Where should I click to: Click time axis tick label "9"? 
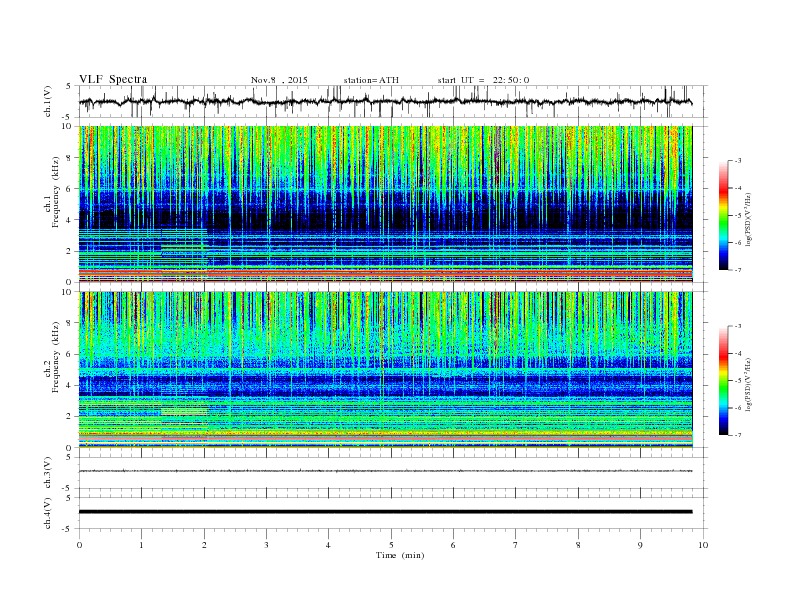pyautogui.click(x=640, y=545)
